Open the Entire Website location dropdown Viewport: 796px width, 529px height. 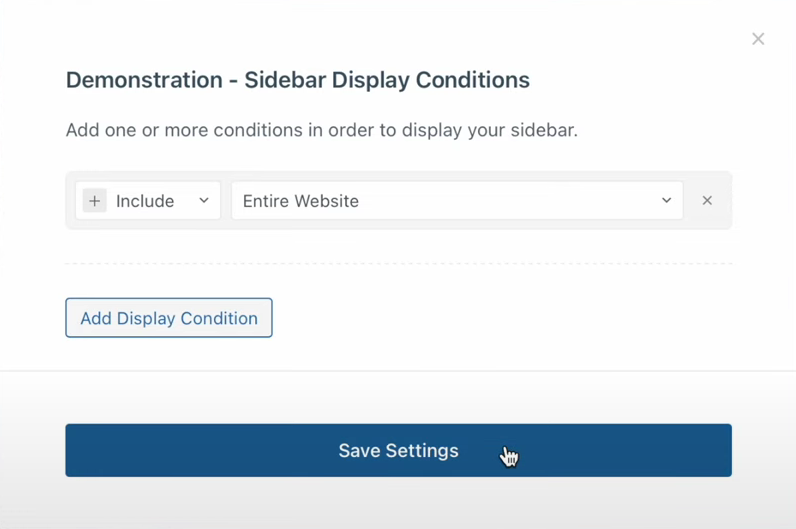tap(456, 201)
